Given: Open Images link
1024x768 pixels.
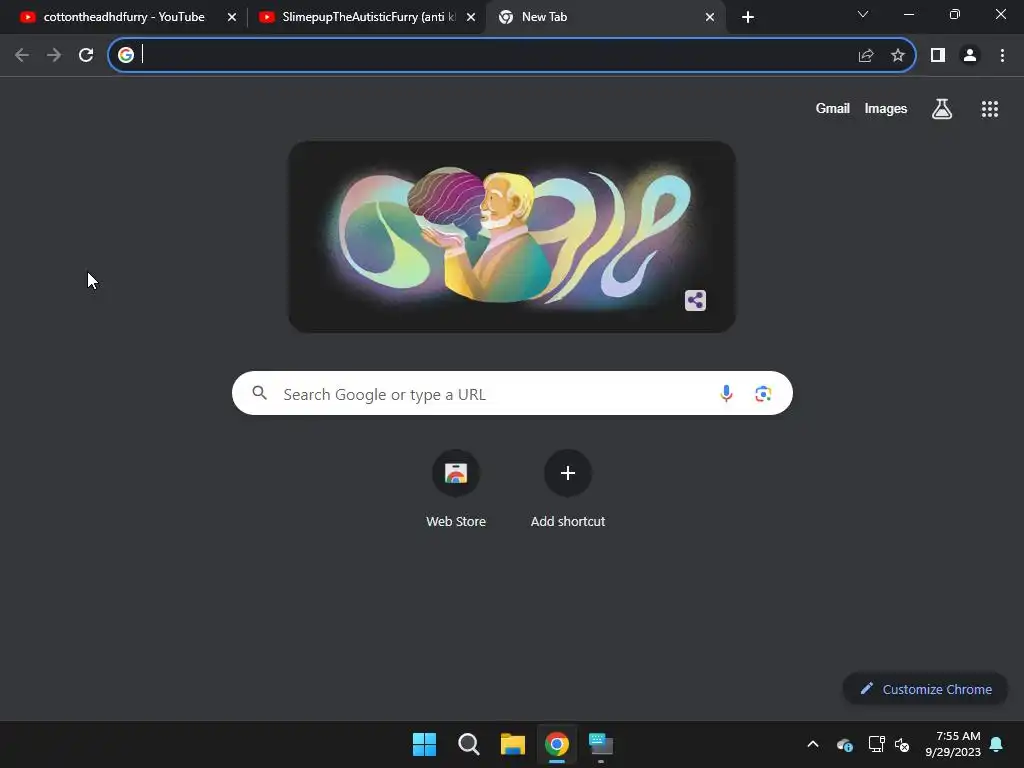Looking at the screenshot, I should [886, 108].
